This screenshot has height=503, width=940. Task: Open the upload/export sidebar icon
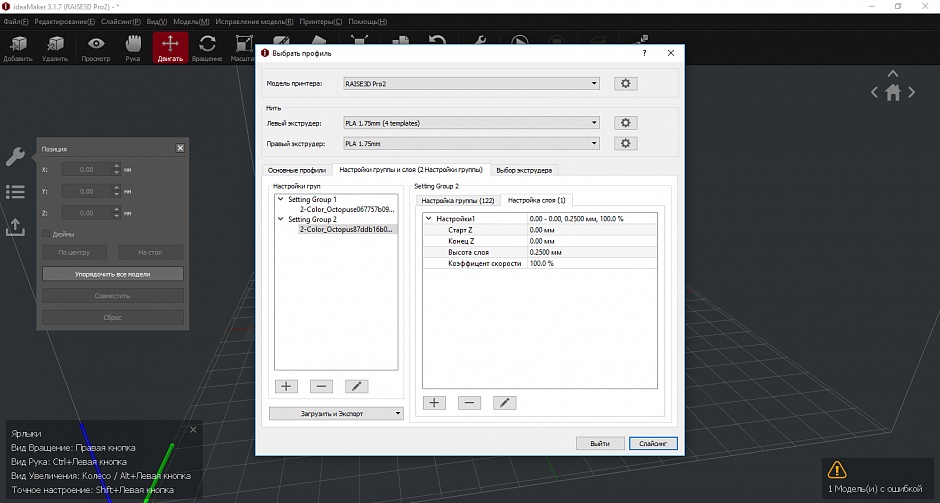coord(15,227)
